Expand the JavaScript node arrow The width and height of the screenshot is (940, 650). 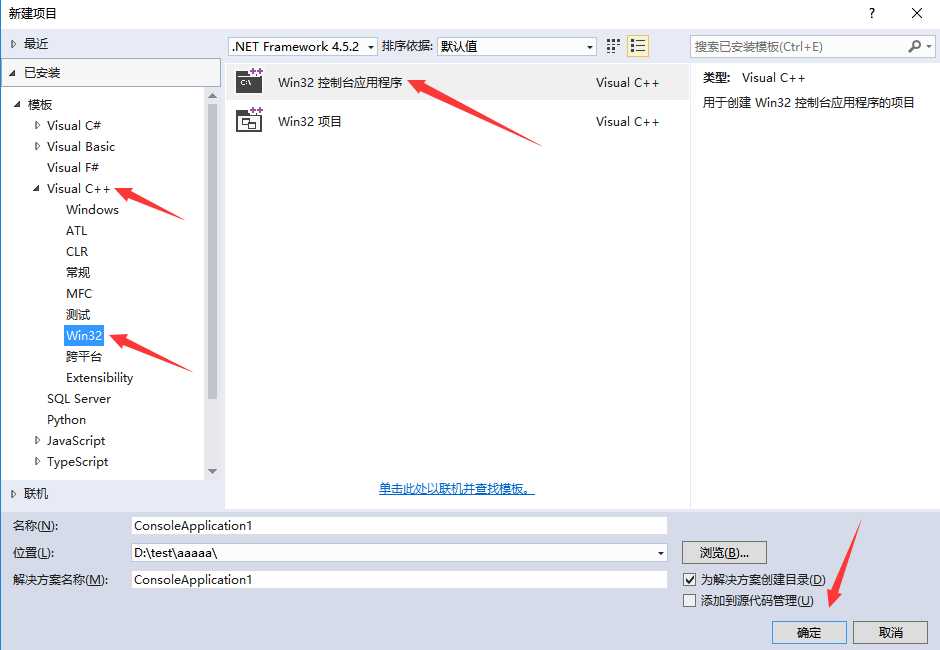(37, 441)
